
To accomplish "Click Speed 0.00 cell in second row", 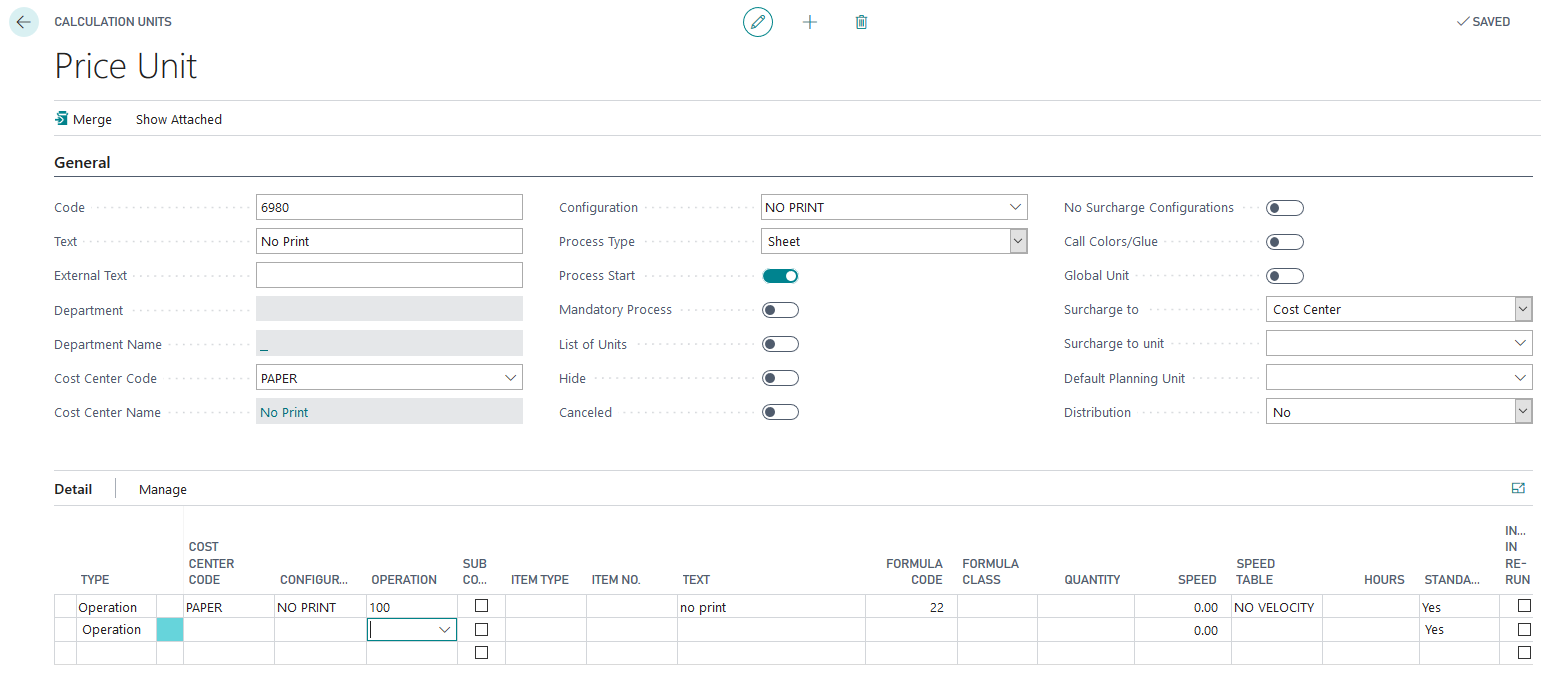I will tap(1182, 630).
